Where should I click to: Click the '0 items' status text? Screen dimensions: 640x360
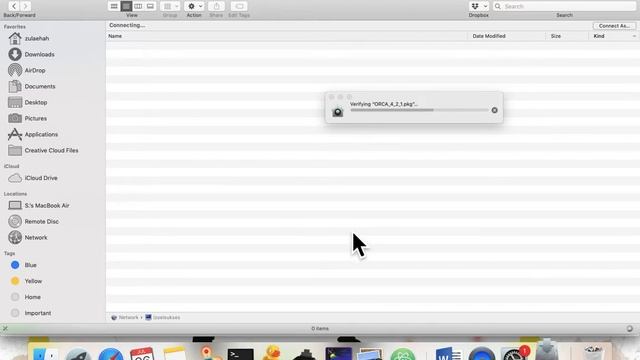point(320,329)
